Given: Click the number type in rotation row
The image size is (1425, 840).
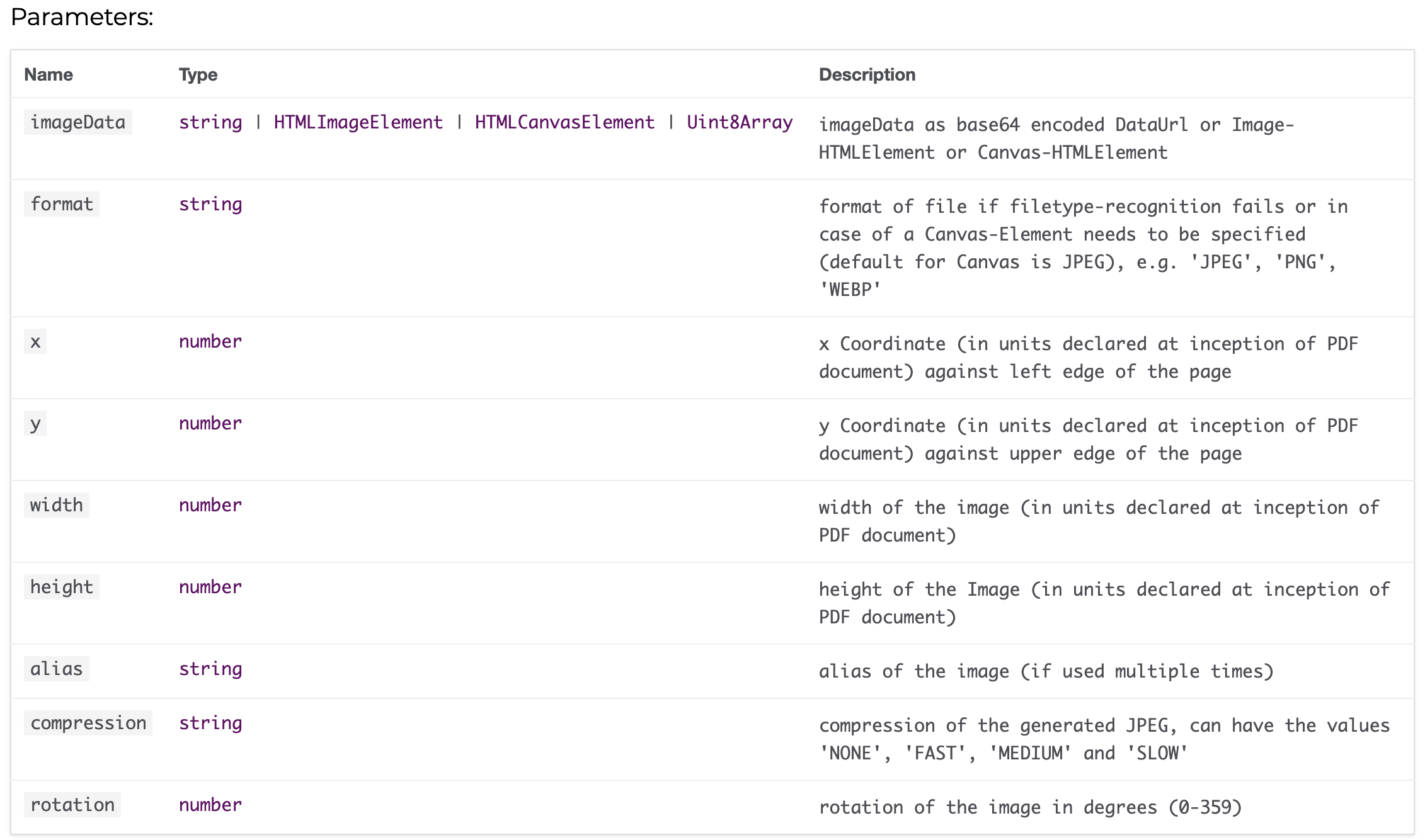Looking at the screenshot, I should [210, 805].
